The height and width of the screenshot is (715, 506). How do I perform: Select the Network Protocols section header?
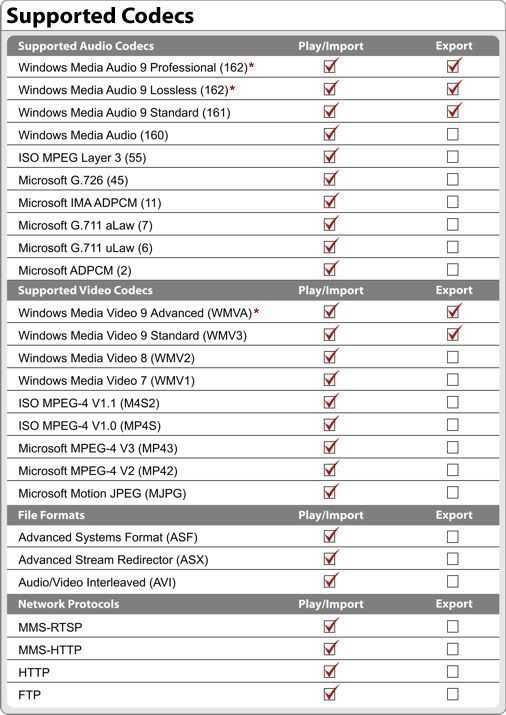pos(68,604)
